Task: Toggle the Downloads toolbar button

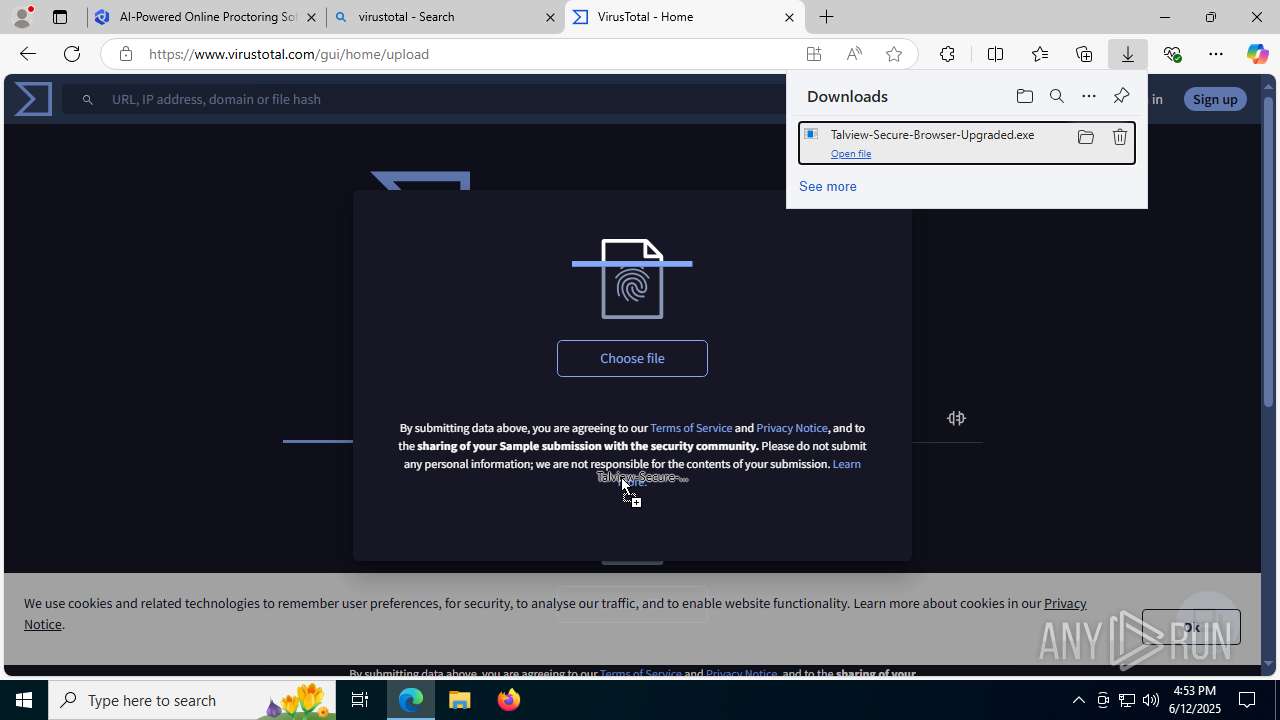Action: point(1128,54)
